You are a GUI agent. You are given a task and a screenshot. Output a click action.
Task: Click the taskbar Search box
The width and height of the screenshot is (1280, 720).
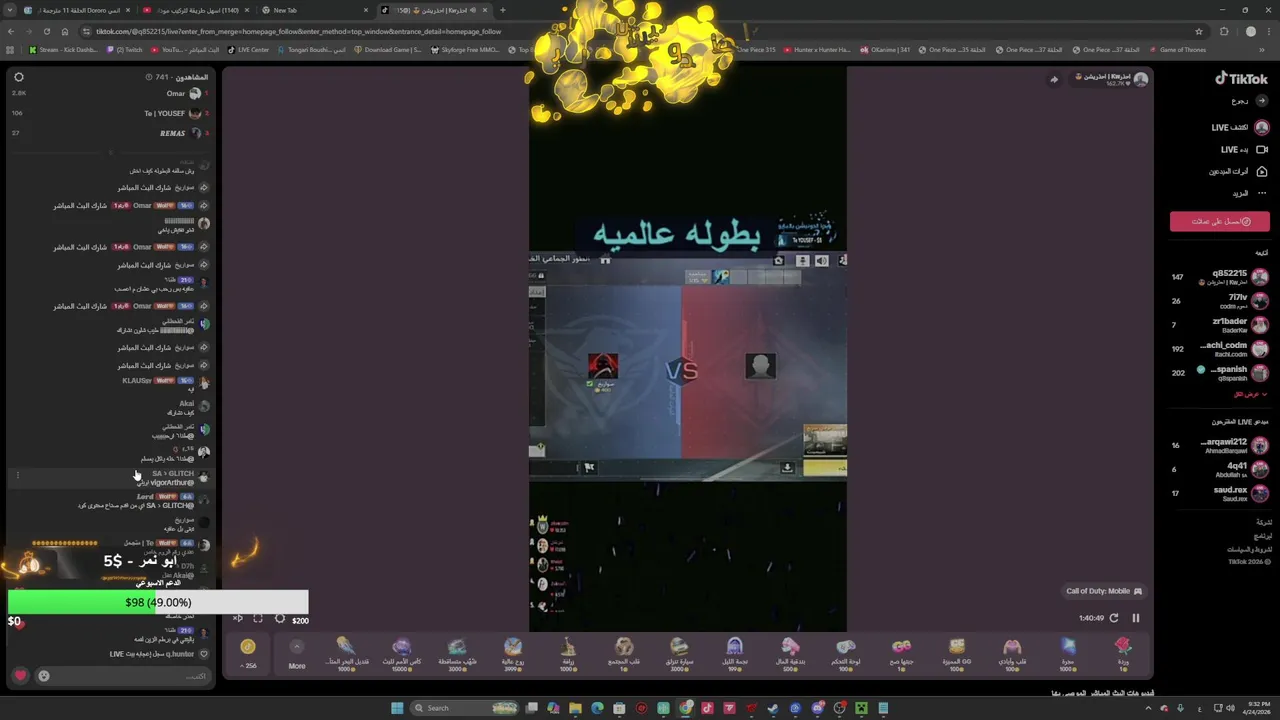click(465, 708)
